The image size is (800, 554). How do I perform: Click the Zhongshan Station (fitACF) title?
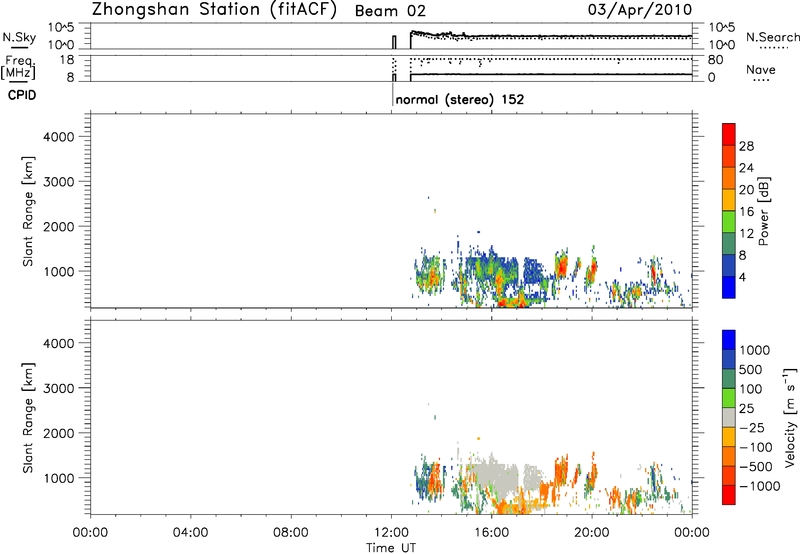point(214,9)
